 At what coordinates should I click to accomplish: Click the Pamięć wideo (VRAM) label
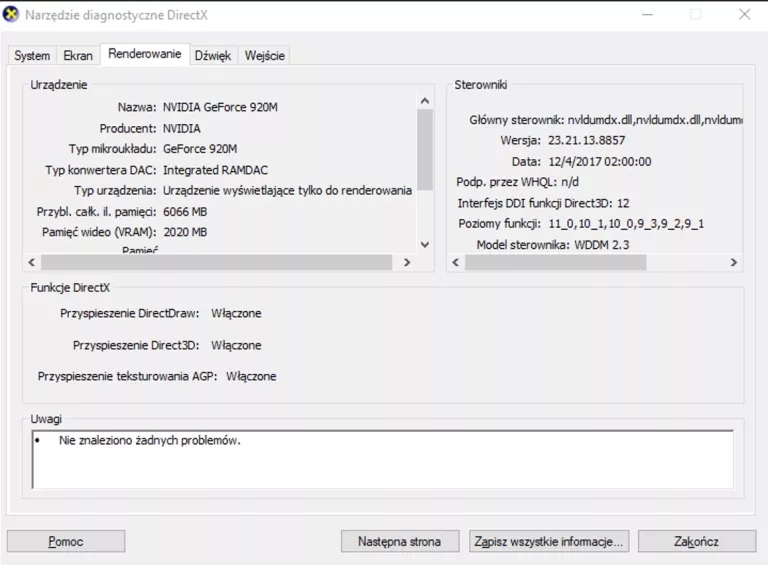(x=99, y=232)
